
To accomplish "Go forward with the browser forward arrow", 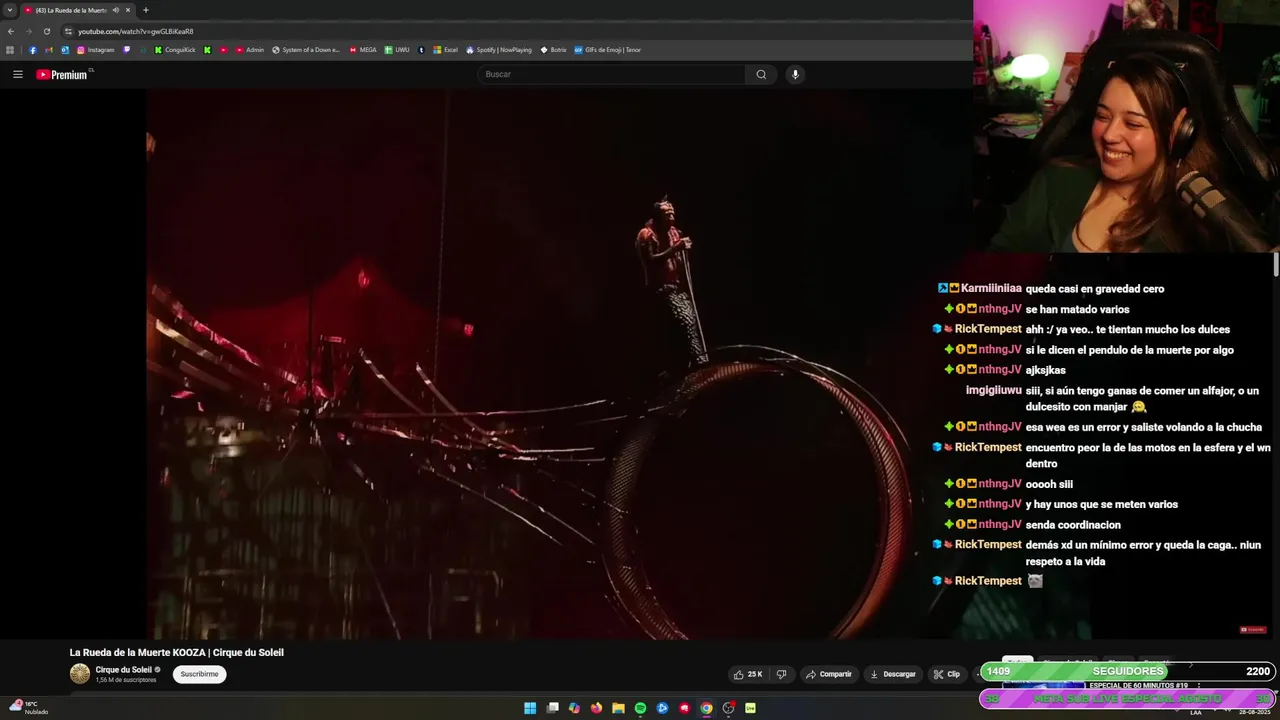I will click(28, 31).
